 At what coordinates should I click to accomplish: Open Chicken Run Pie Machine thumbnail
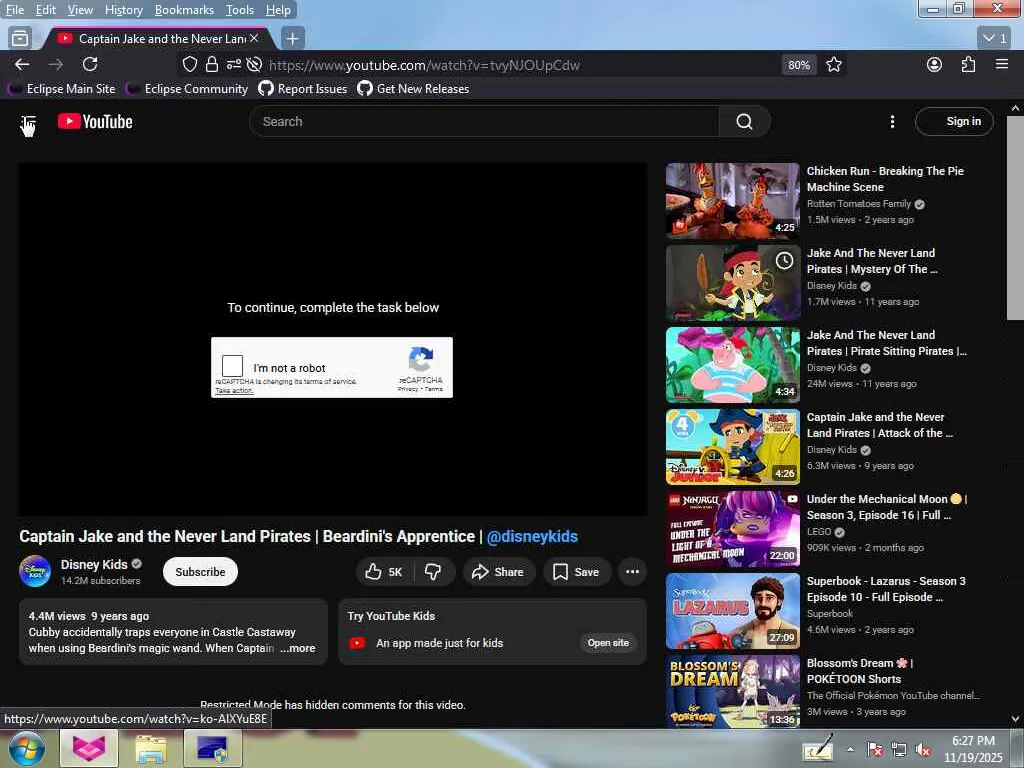(x=733, y=200)
